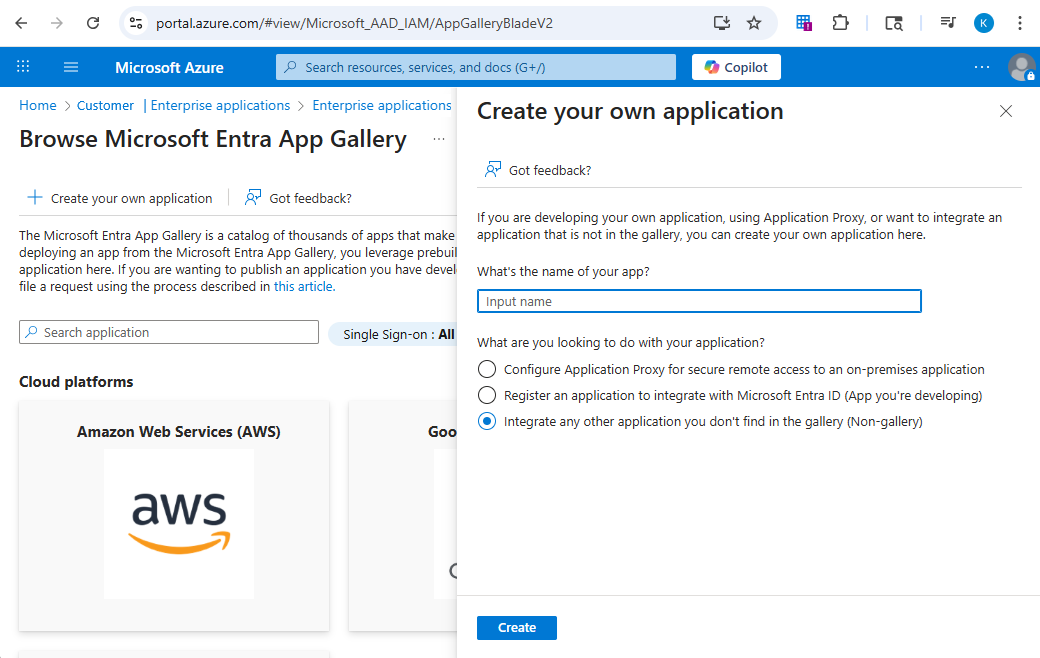Screen dimensions: 1040x658
Task: Click Got feedback icon in gallery toolbar
Action: pyautogui.click(x=253, y=198)
